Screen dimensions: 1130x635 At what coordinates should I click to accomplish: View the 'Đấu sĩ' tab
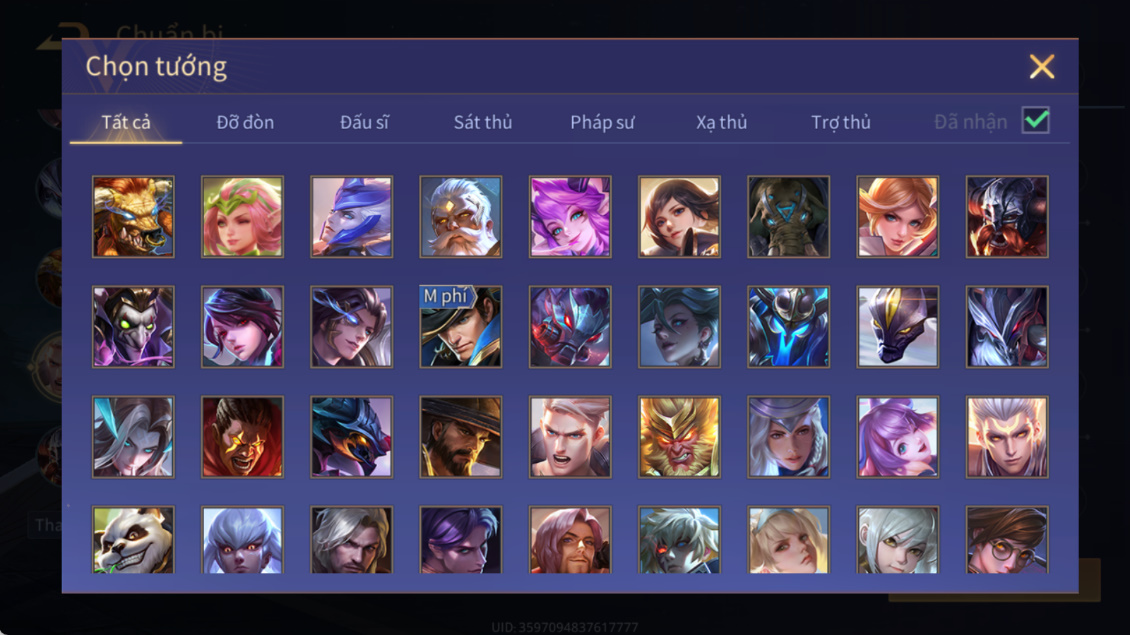pyautogui.click(x=364, y=122)
